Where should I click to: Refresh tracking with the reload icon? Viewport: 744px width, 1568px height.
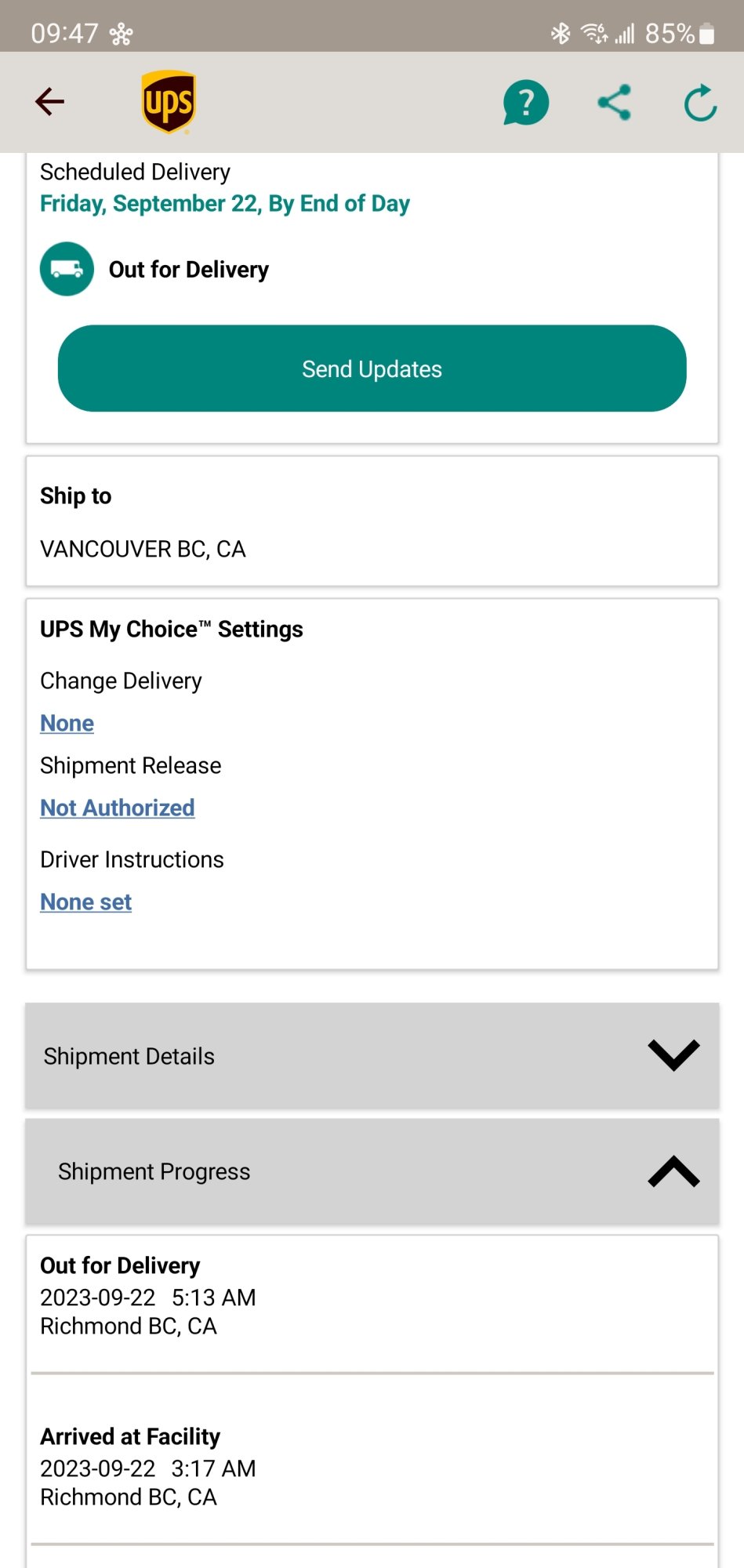[x=700, y=103]
